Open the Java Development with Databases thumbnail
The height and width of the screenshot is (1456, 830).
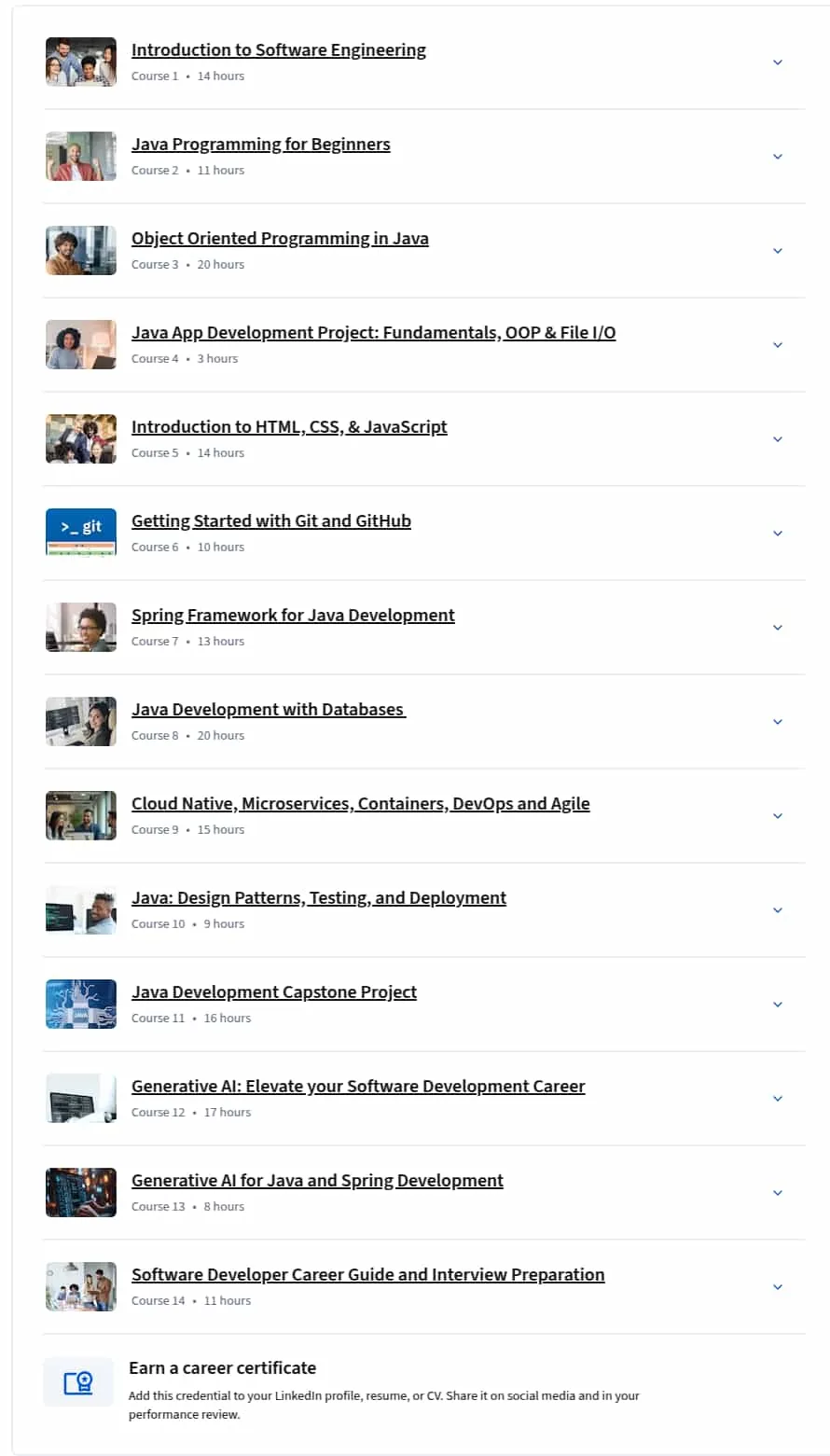pos(81,721)
